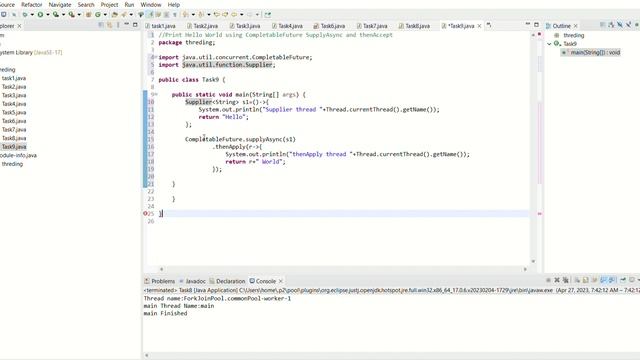
Task: Toggle Mark Occurrences in toolbar
Action: click(x=150, y=15)
